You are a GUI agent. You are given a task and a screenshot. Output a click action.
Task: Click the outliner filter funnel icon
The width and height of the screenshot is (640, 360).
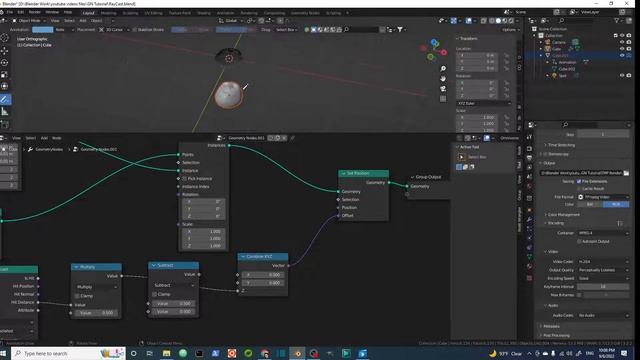(x=617, y=20)
